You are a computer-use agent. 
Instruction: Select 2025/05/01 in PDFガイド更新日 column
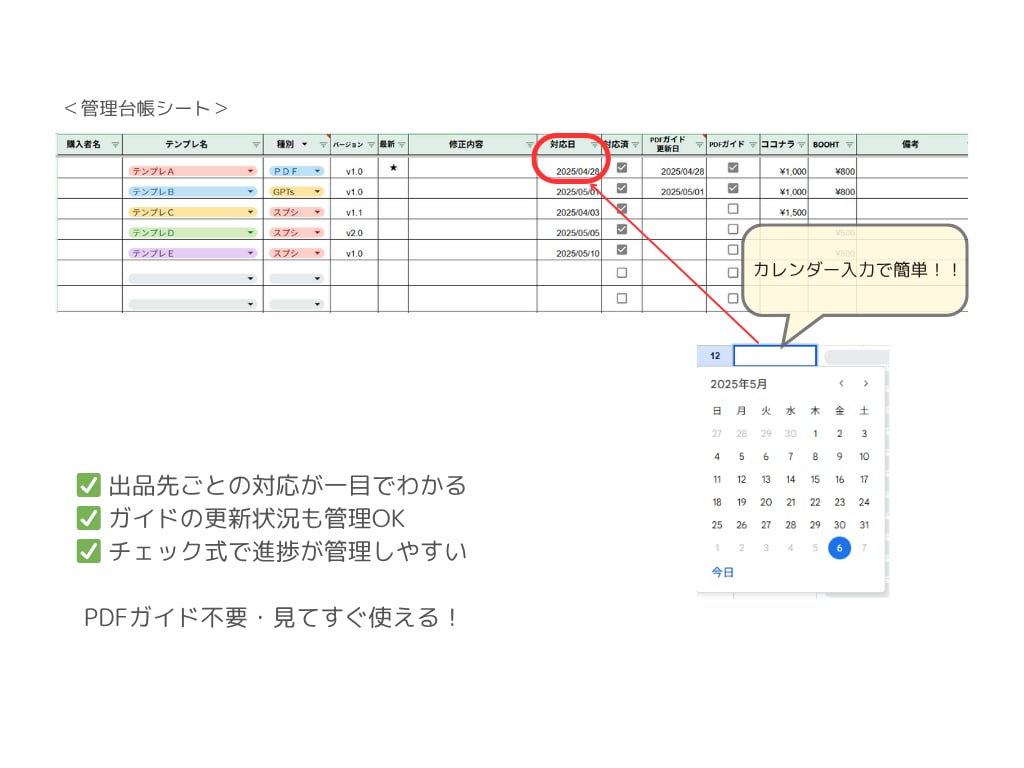675,191
